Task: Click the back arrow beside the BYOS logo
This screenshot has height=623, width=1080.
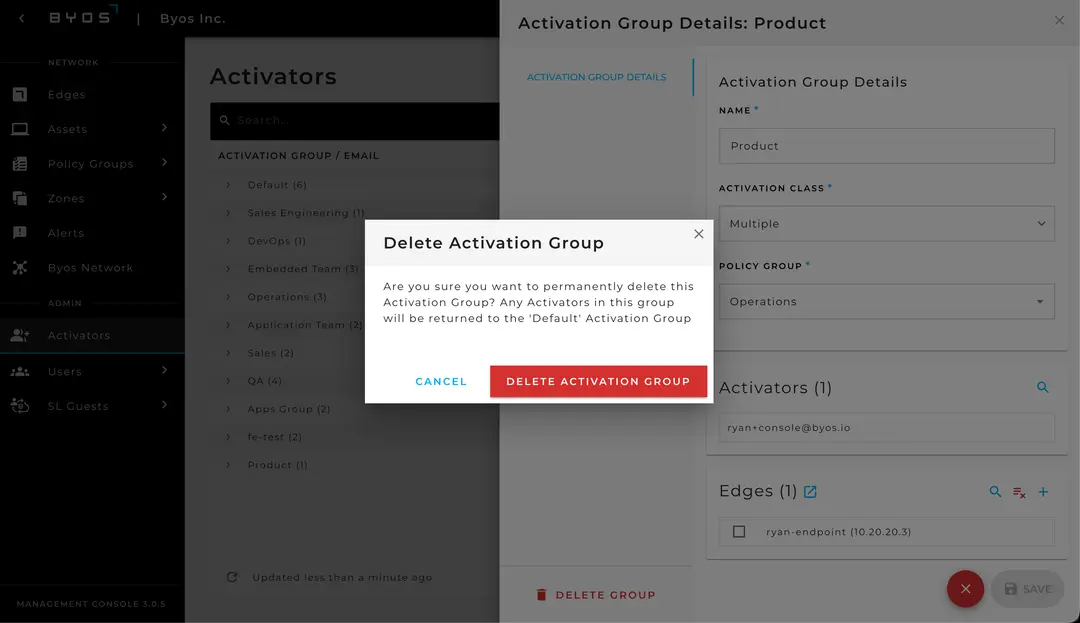Action: tap(21, 18)
